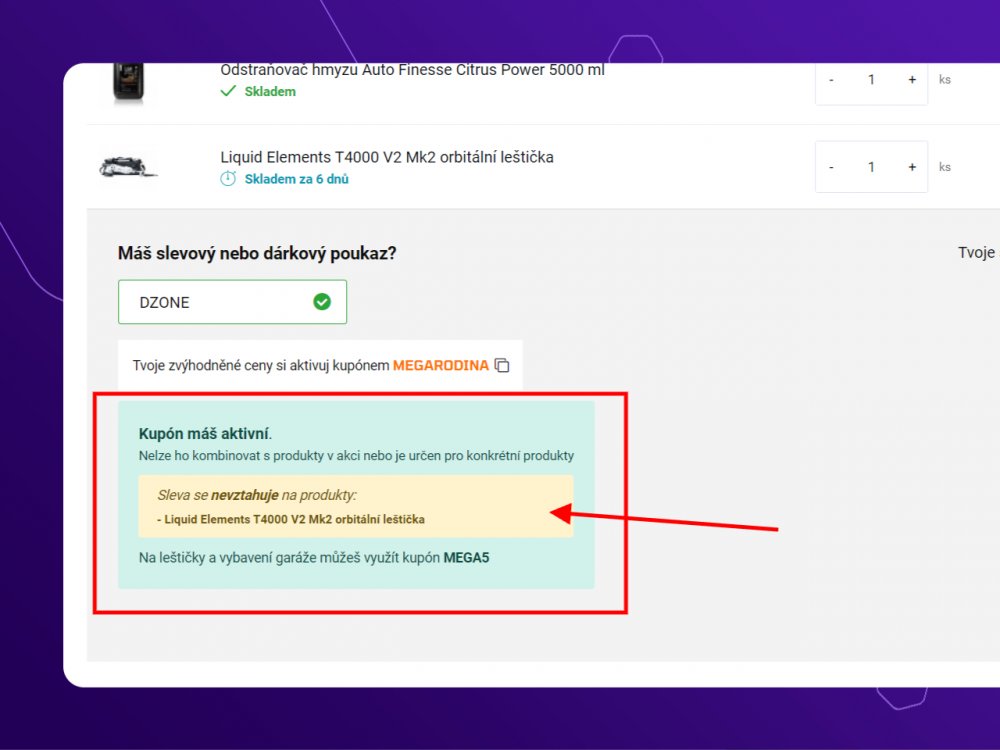This screenshot has height=750, width=1000.
Task: Click 'Skladem za 6 dnů' availability text
Action: pyautogui.click(x=297, y=179)
